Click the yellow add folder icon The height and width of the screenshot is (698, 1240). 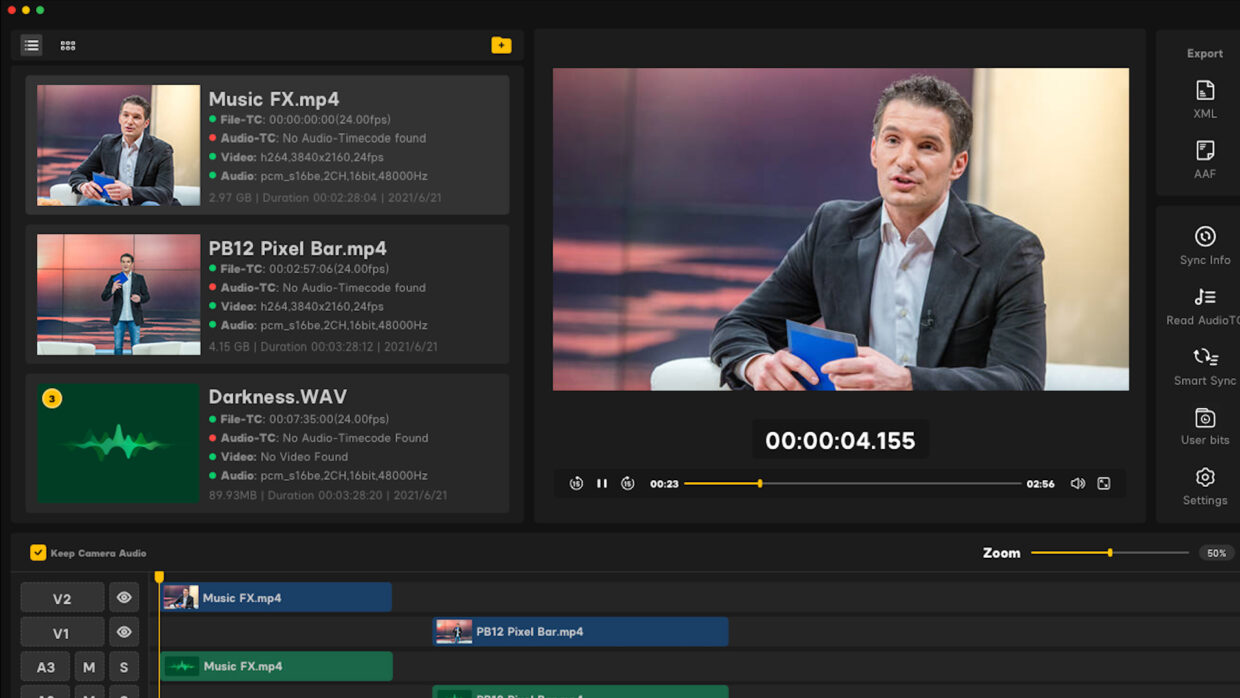(501, 45)
